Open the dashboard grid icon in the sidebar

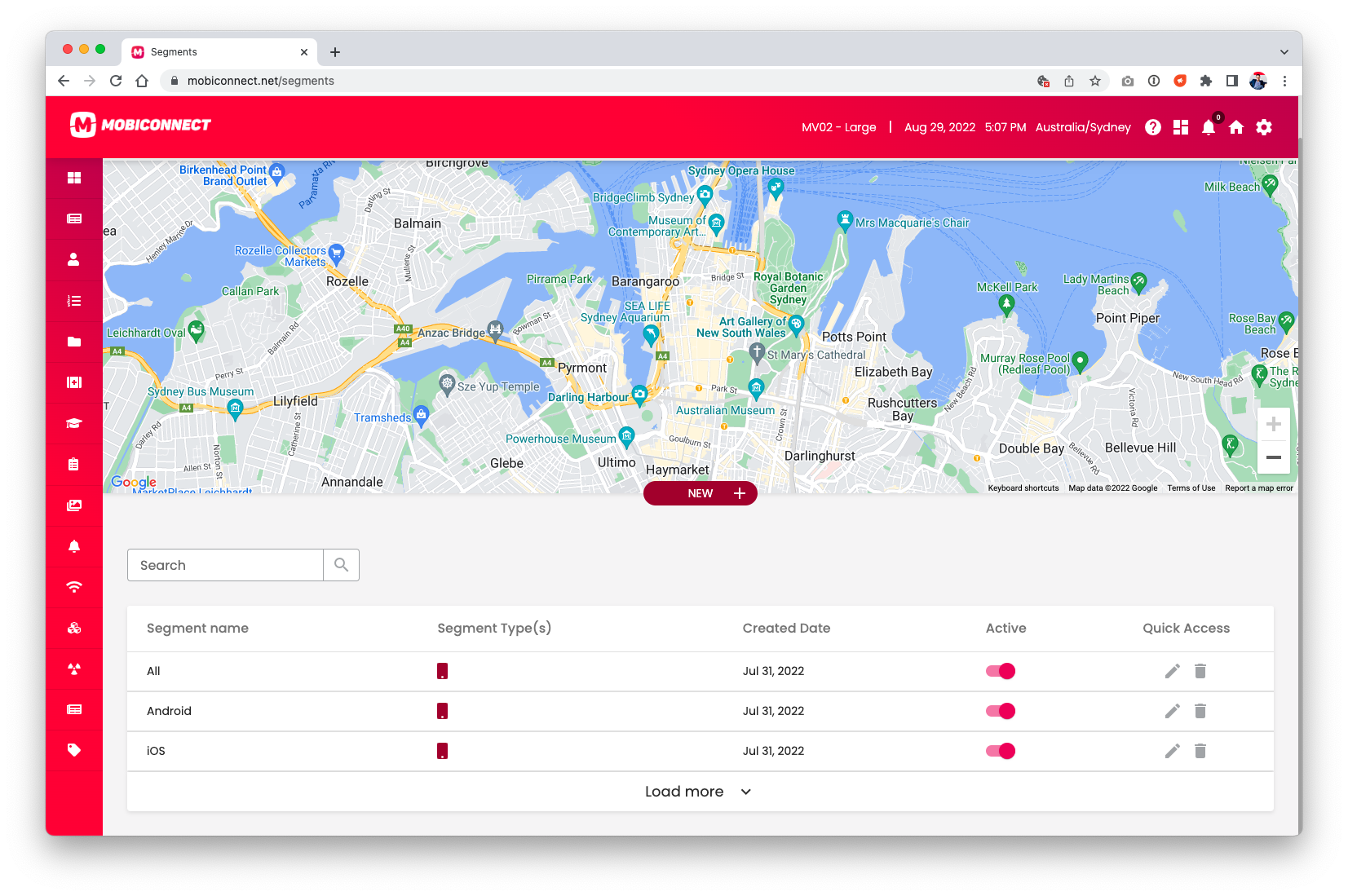[x=74, y=177]
